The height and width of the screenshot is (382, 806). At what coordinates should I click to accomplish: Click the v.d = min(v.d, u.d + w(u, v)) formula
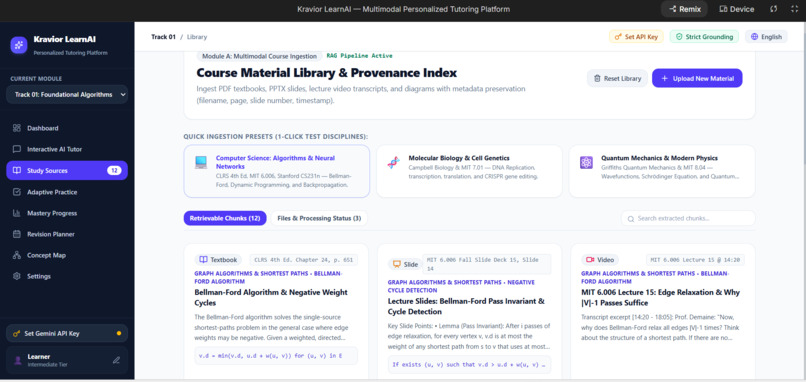click(276, 355)
